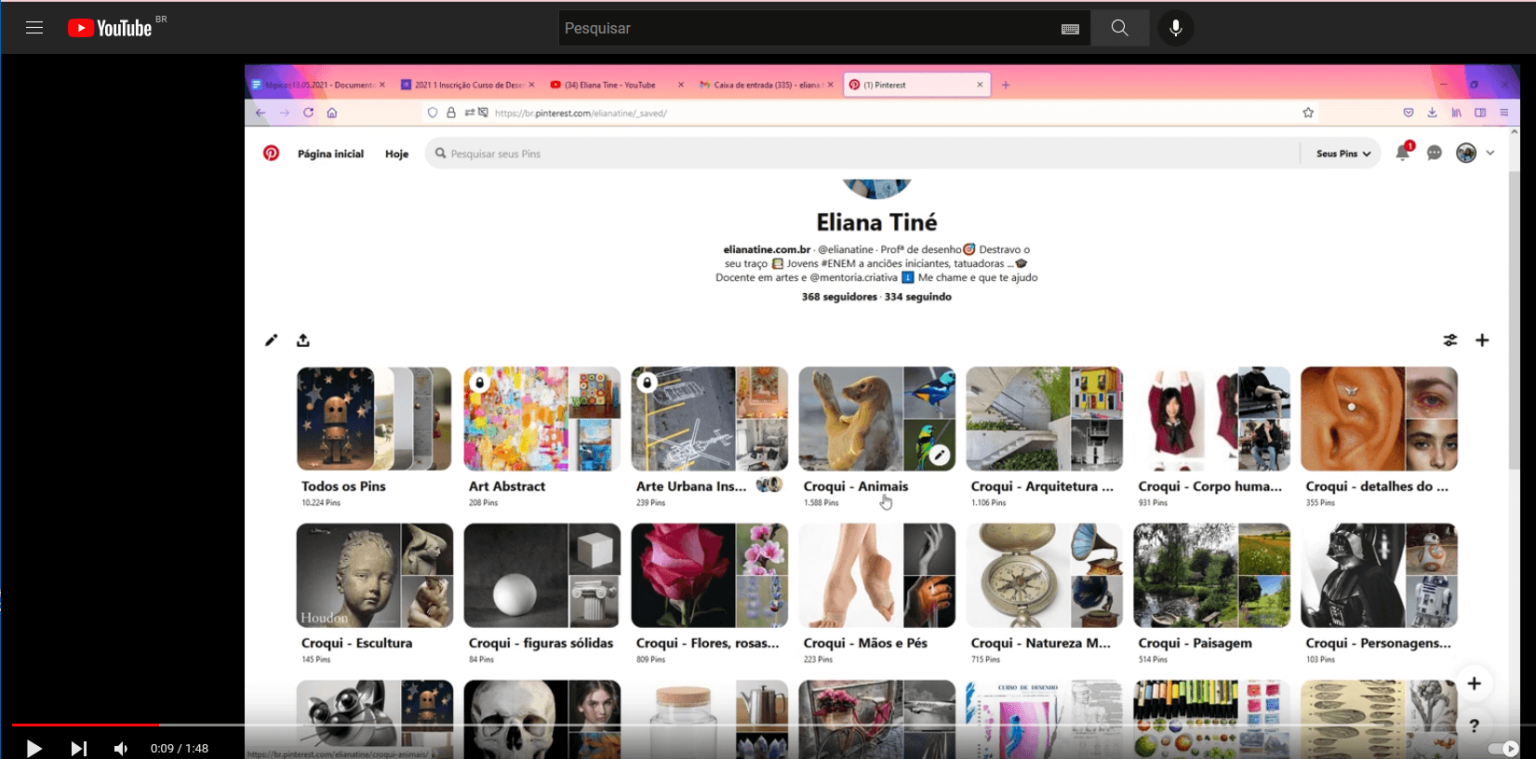Screen dimensions: 1536x759
Task: Switch to the Caixa de entrada Gmail tab
Action: click(766, 85)
